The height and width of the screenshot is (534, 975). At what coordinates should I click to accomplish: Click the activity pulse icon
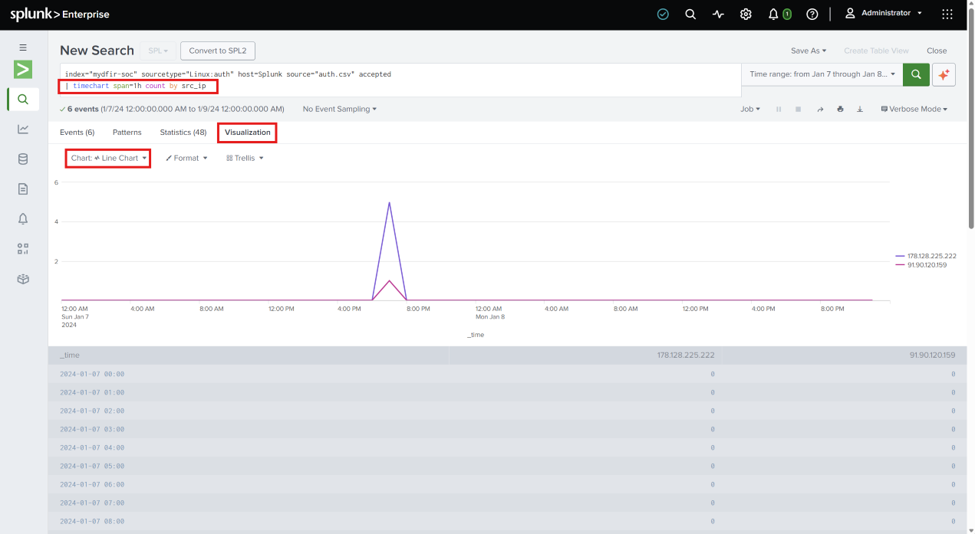pos(718,14)
